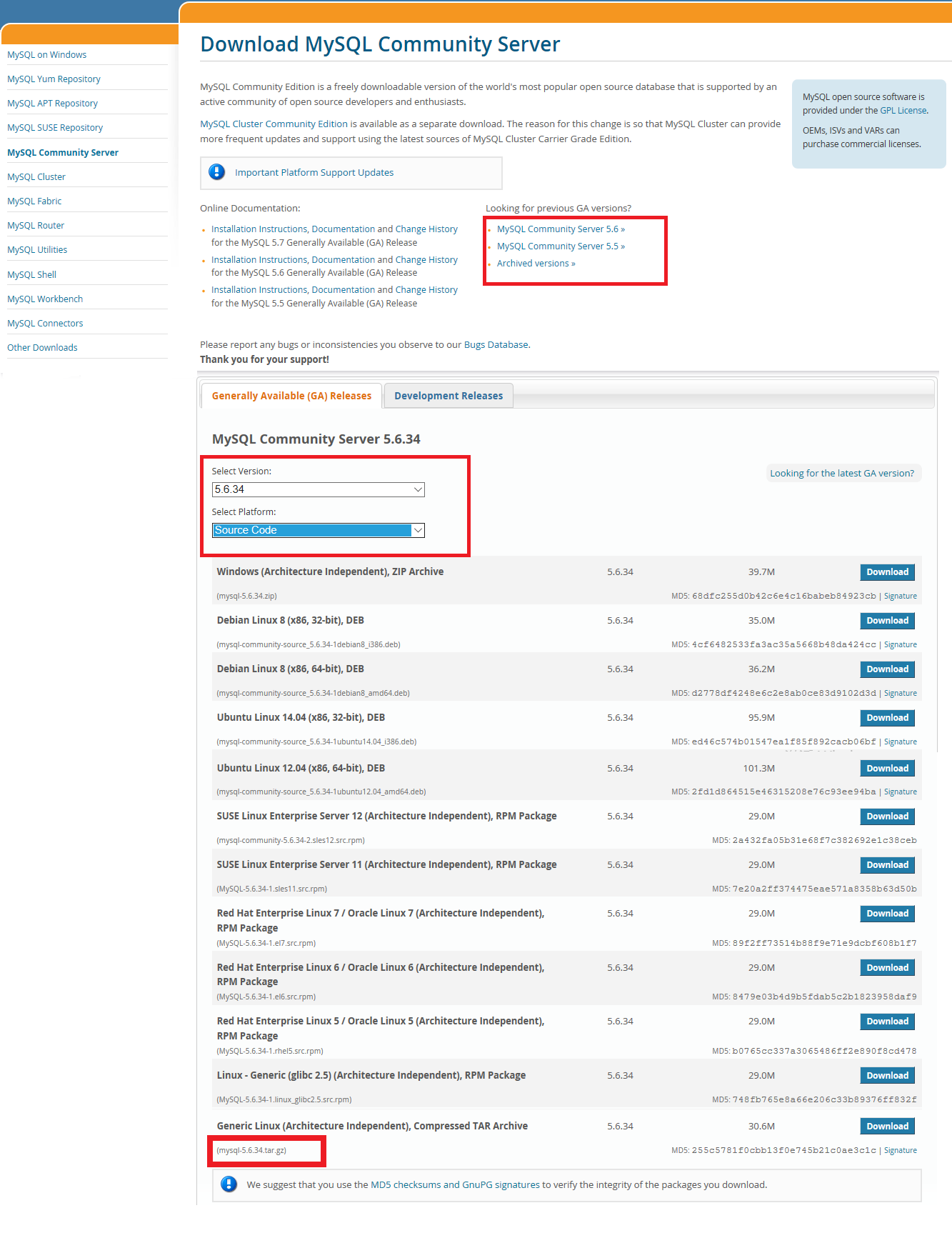Click the info icon beside the MD5 checksums suggestion
The width and height of the screenshot is (952, 1243).
pyautogui.click(x=229, y=1184)
